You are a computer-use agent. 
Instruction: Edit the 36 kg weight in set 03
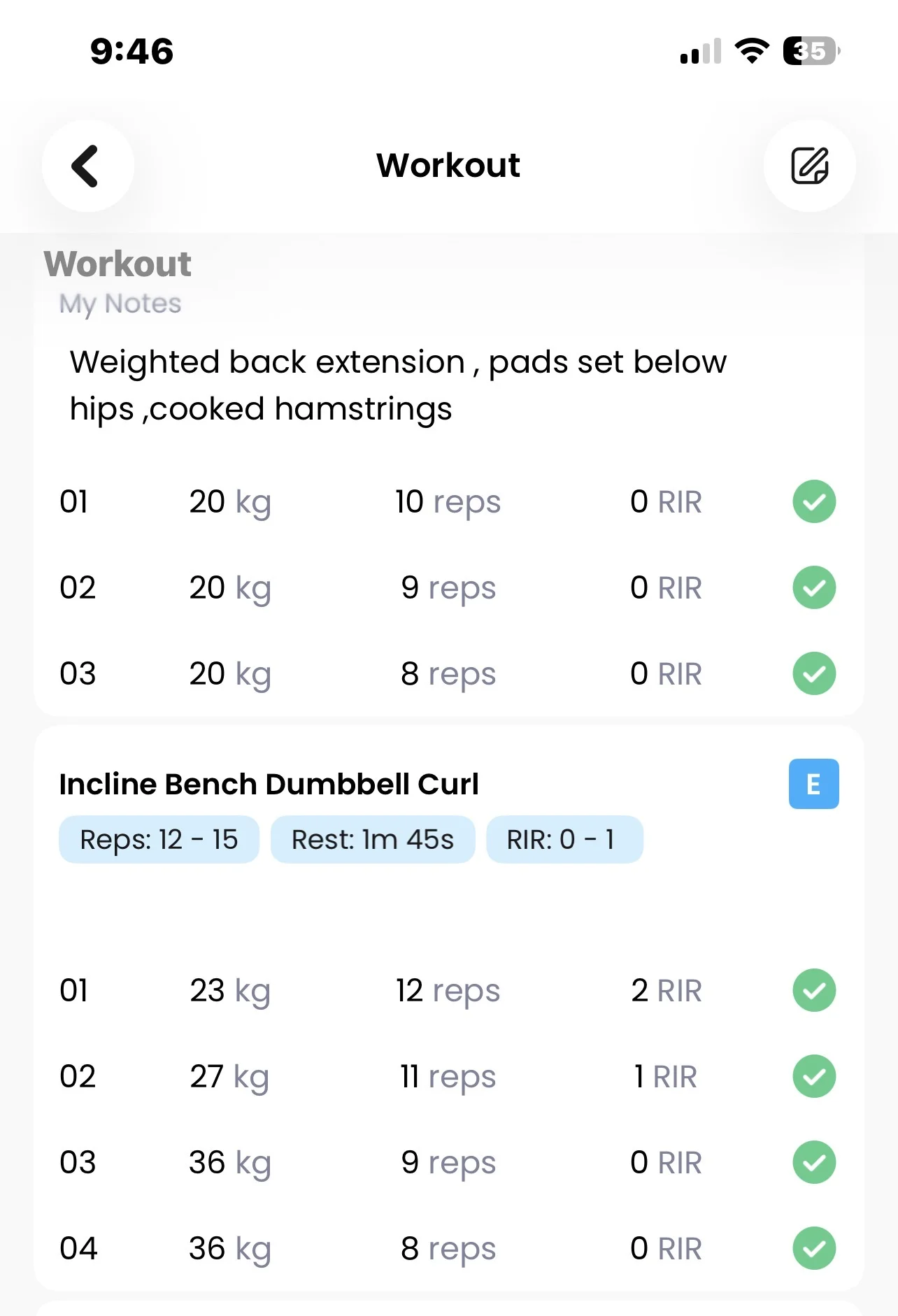click(229, 1163)
